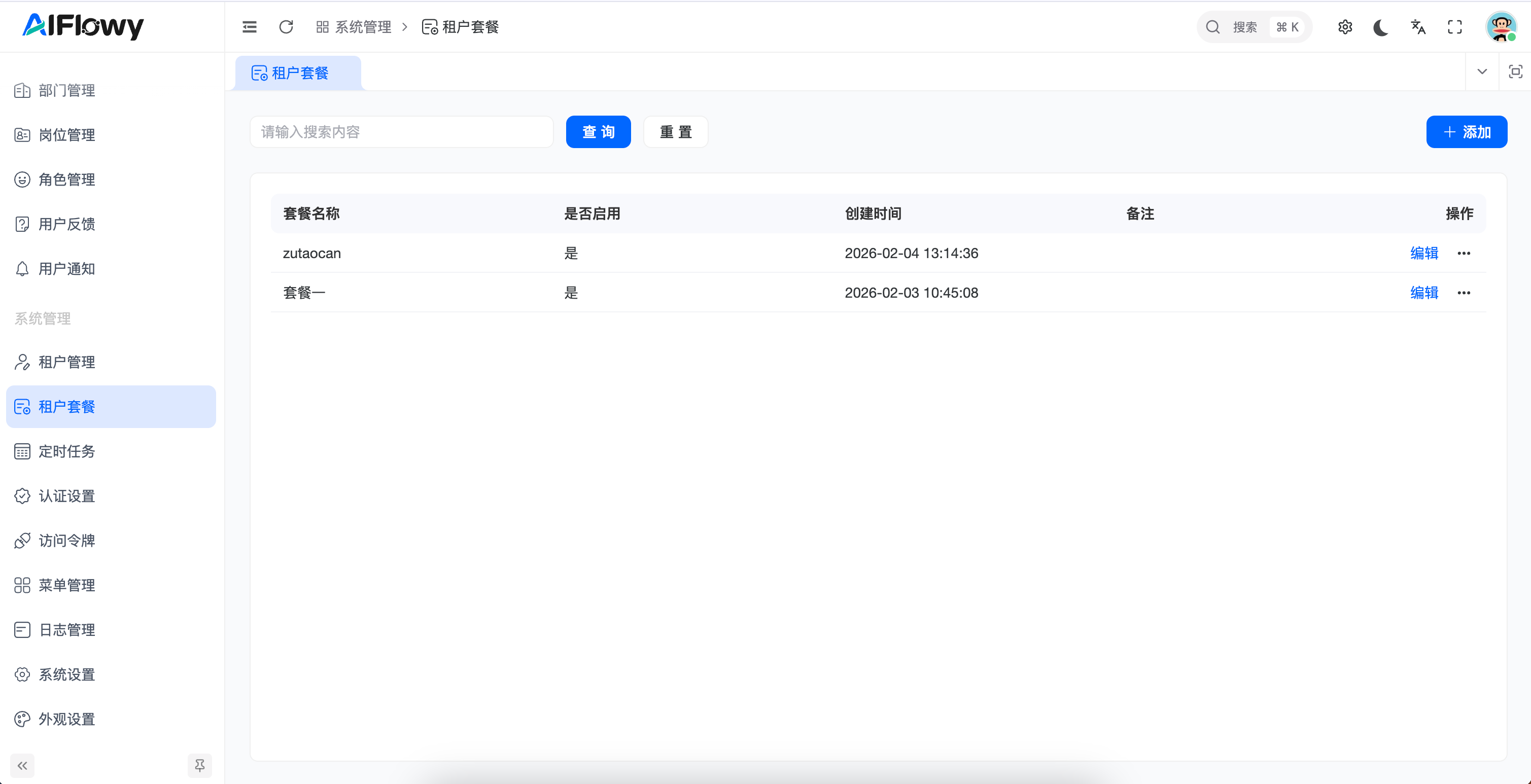Open settings gear icon in header
The width and height of the screenshot is (1531, 784).
[1345, 27]
